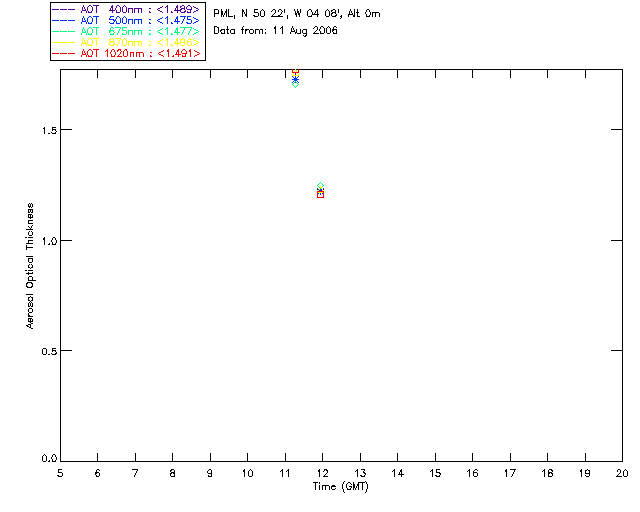The image size is (640, 512).
Task: Click the yellow 'AOT 870nm : <1.496>' legend entry
Action: click(x=126, y=42)
